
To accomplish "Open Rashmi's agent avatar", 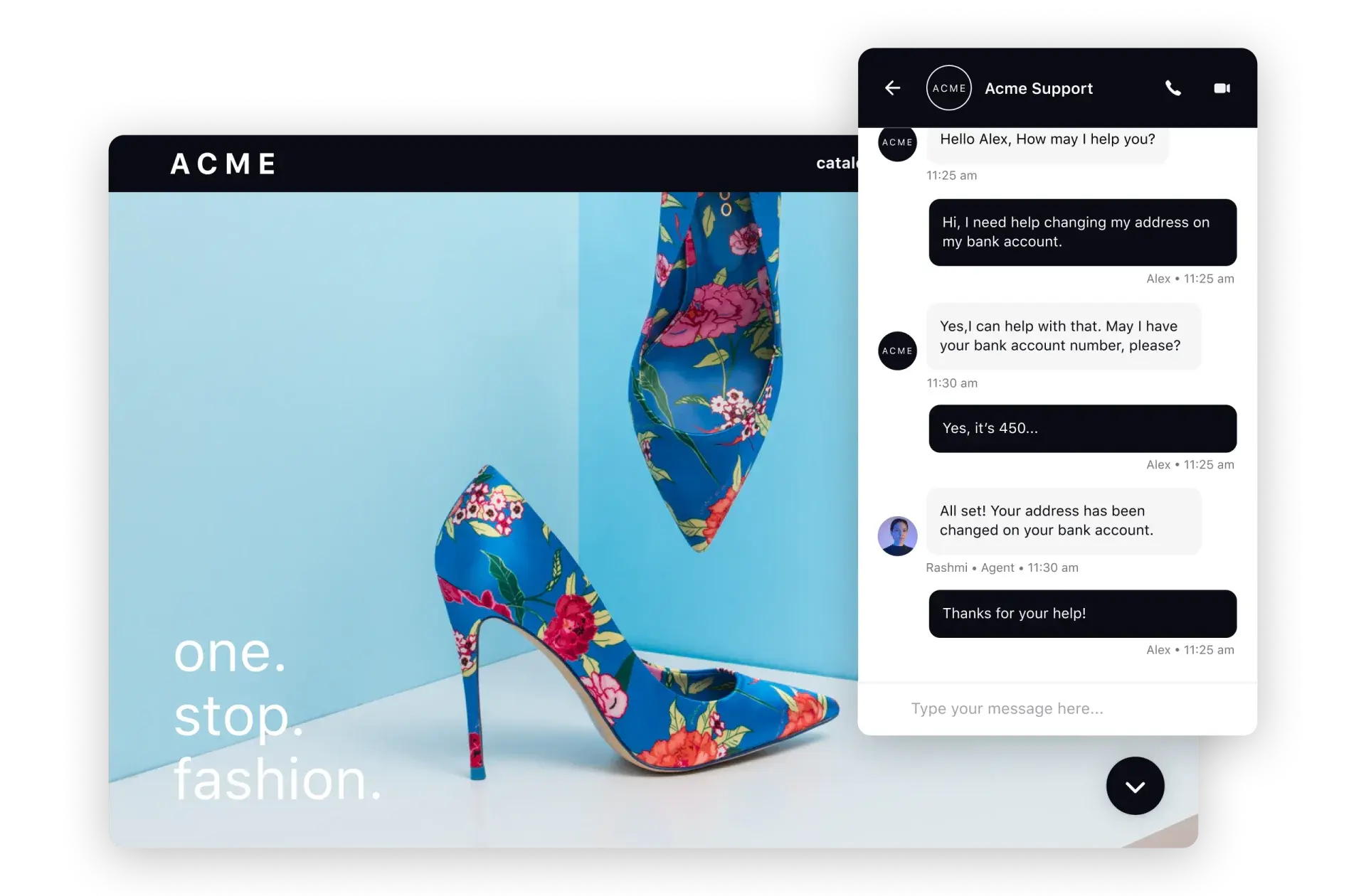I will pos(897,535).
